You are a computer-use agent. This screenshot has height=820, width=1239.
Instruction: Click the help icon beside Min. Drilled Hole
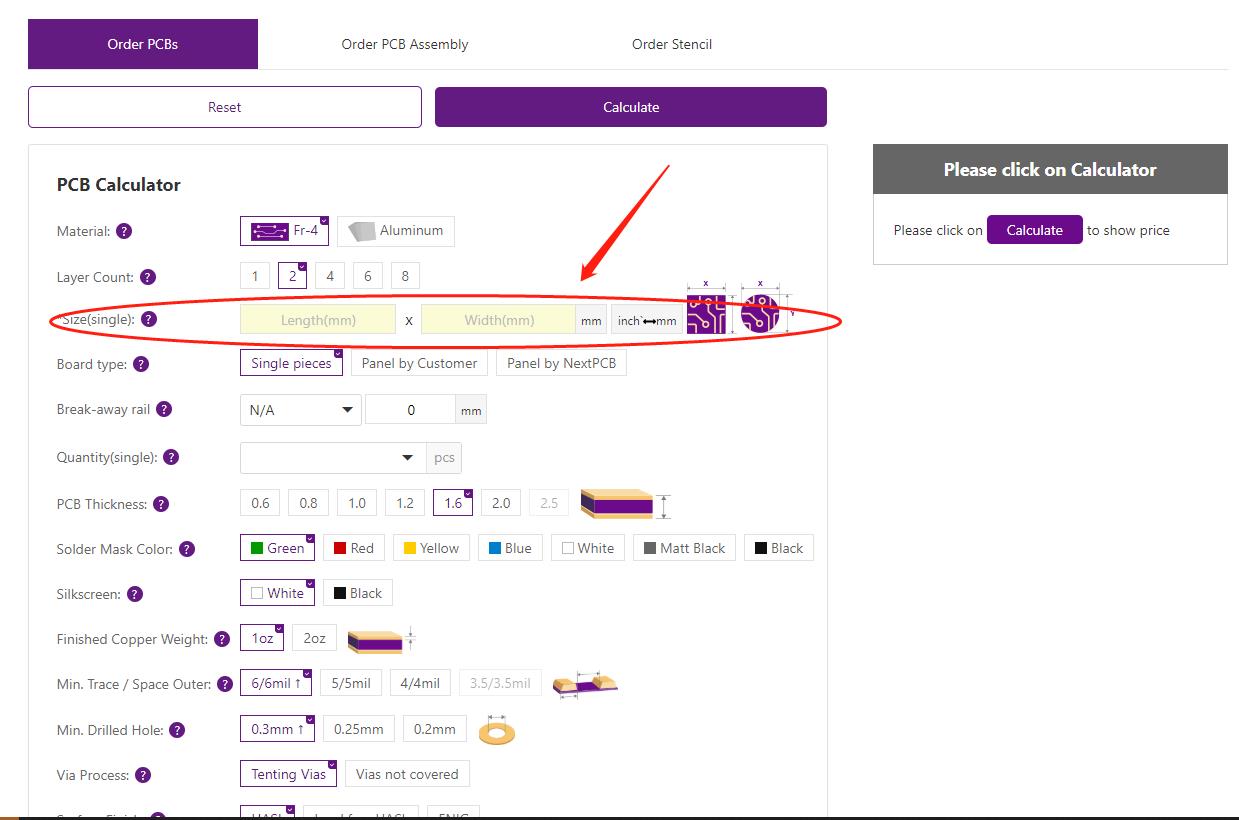coord(177,730)
